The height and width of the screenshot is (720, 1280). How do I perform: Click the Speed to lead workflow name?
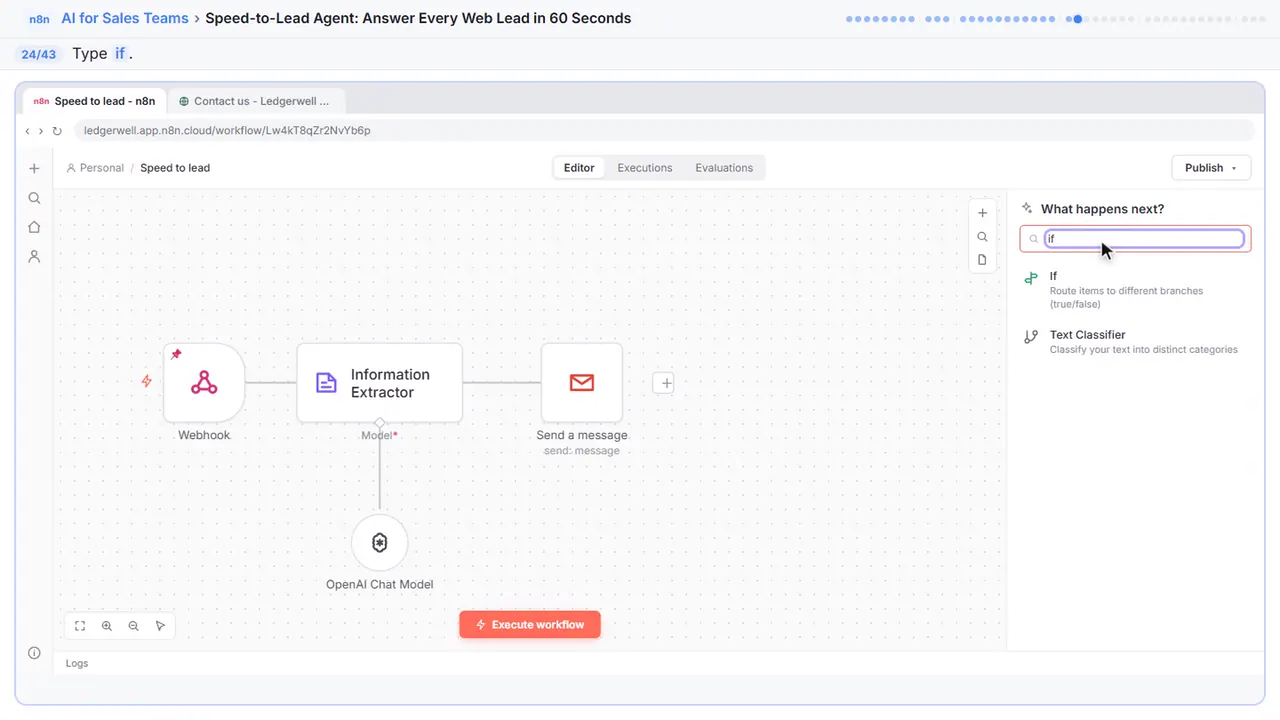coord(175,168)
